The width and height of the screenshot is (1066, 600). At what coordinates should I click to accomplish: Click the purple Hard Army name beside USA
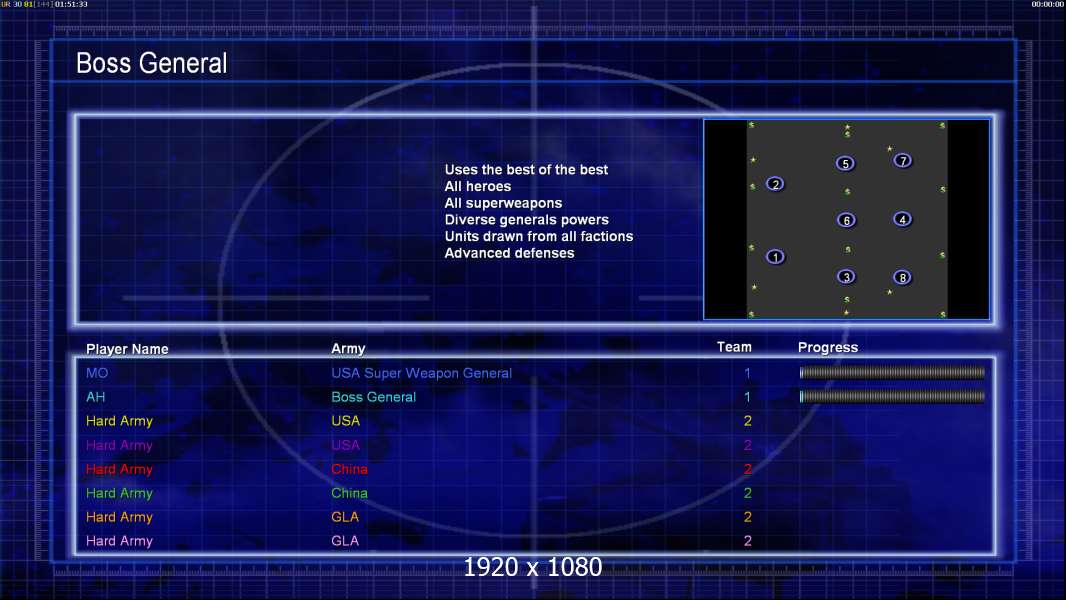tap(119, 446)
